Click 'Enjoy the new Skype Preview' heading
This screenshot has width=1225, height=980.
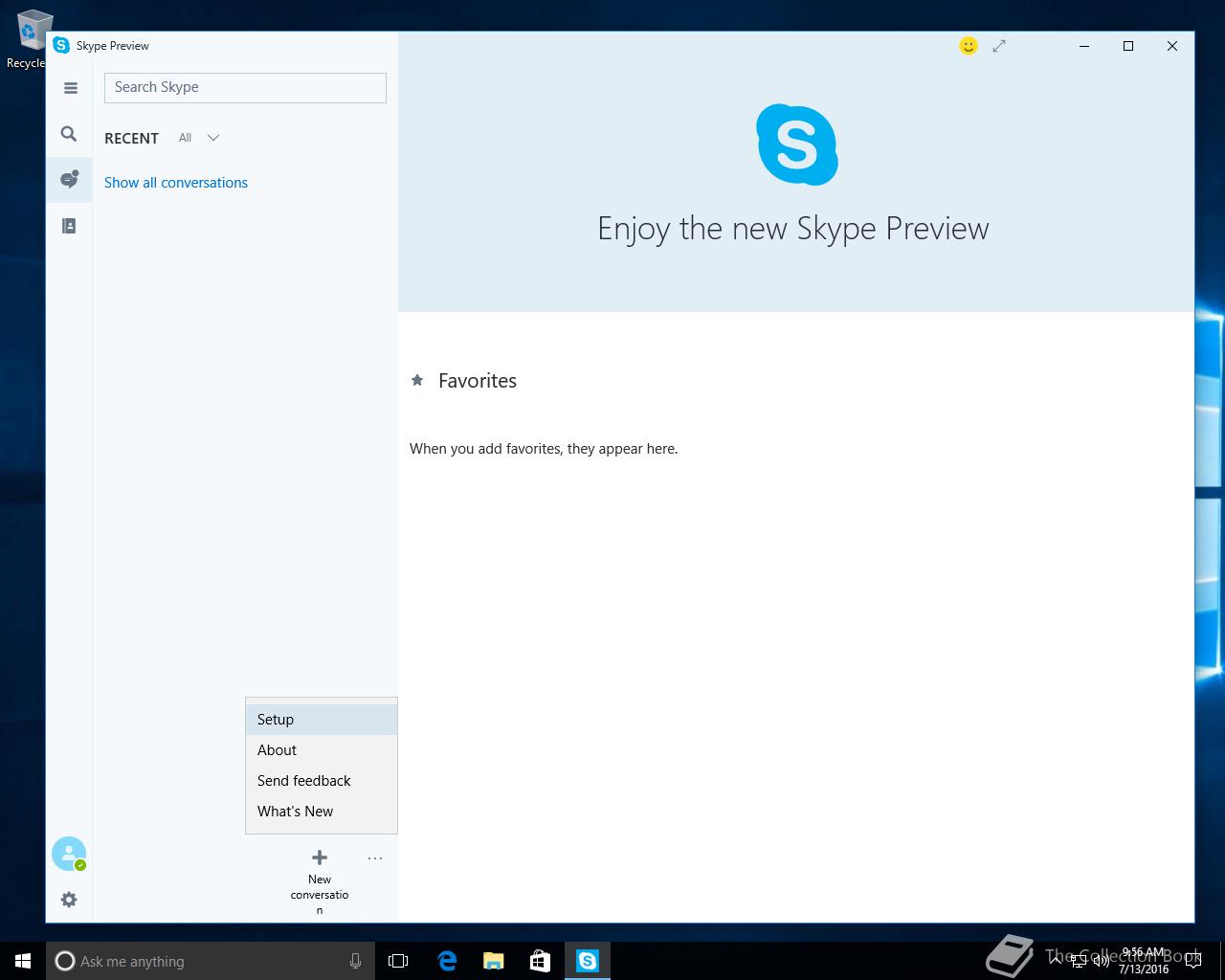point(793,229)
